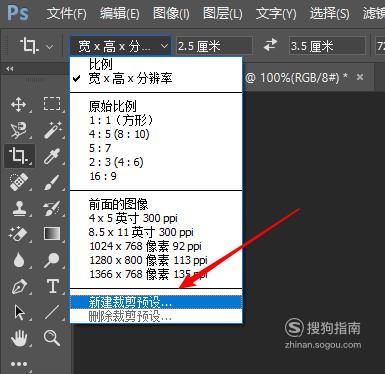385x374 pixels.
Task: Choose 原始比例 preset
Action: click(x=156, y=106)
